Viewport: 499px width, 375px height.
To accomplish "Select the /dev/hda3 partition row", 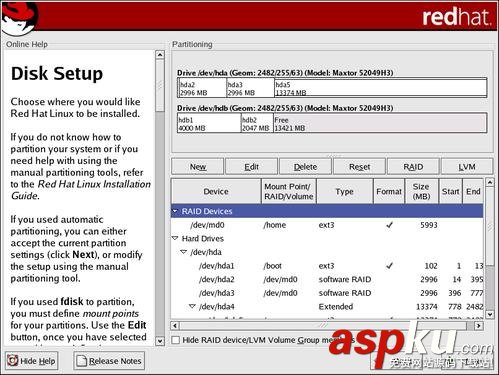I will pyautogui.click(x=327, y=293).
